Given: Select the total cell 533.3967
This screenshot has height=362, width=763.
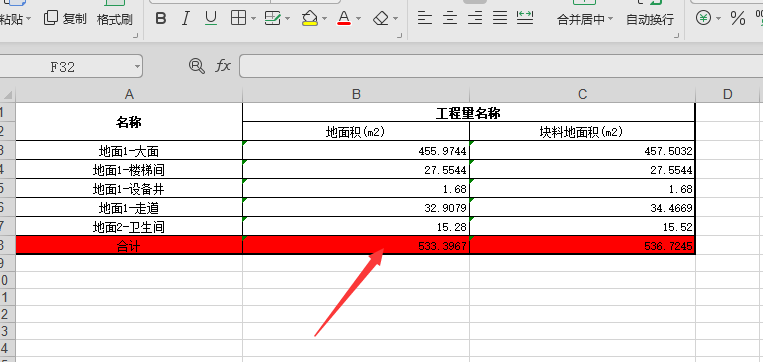Looking at the screenshot, I should point(356,245).
